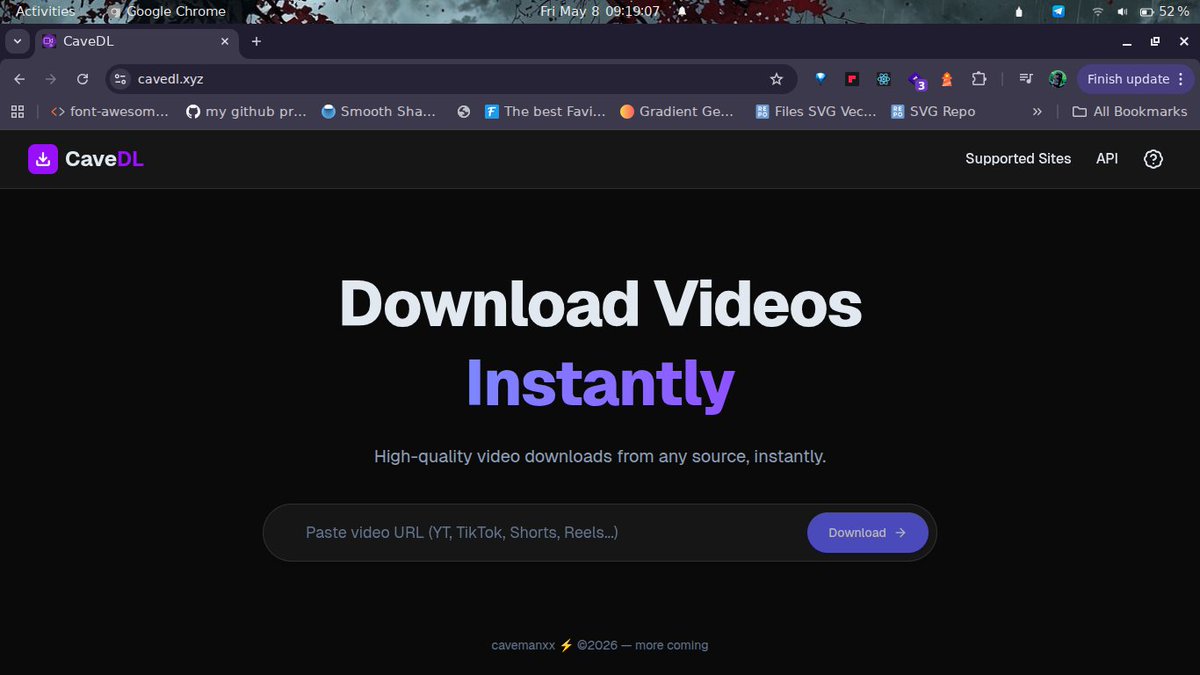Screen dimensions: 1200x675
Task: Open Activities overview
Action: [x=45, y=11]
